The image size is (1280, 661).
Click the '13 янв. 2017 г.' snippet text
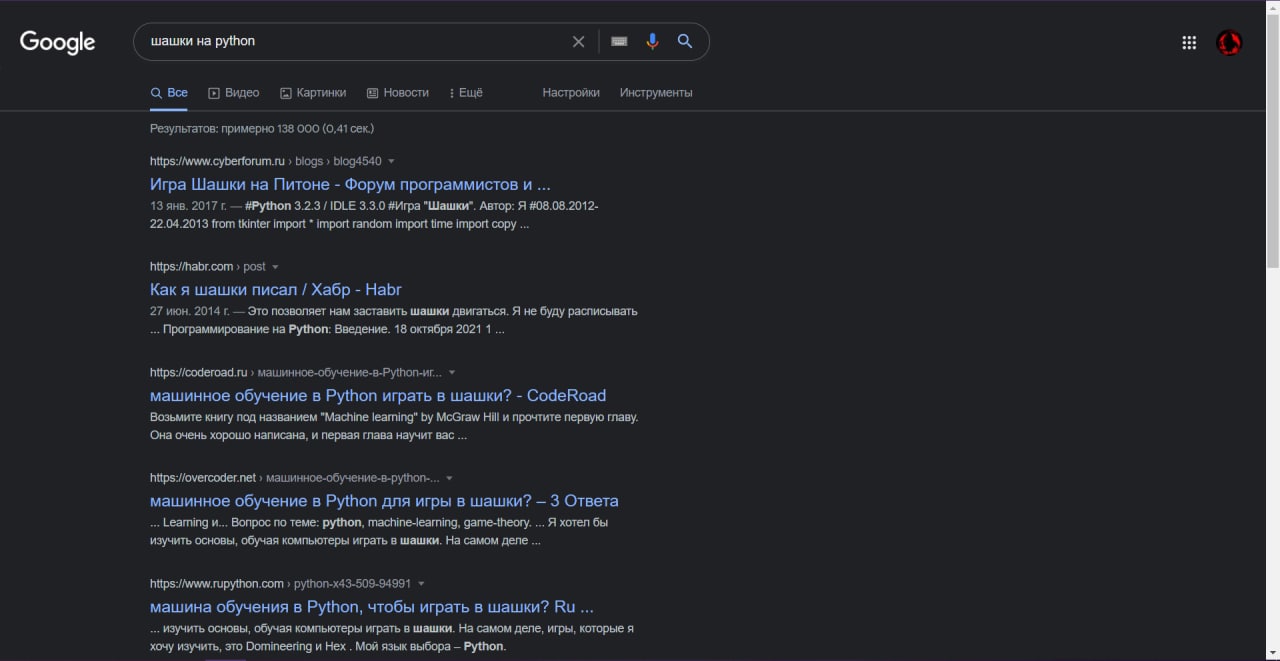coord(188,205)
